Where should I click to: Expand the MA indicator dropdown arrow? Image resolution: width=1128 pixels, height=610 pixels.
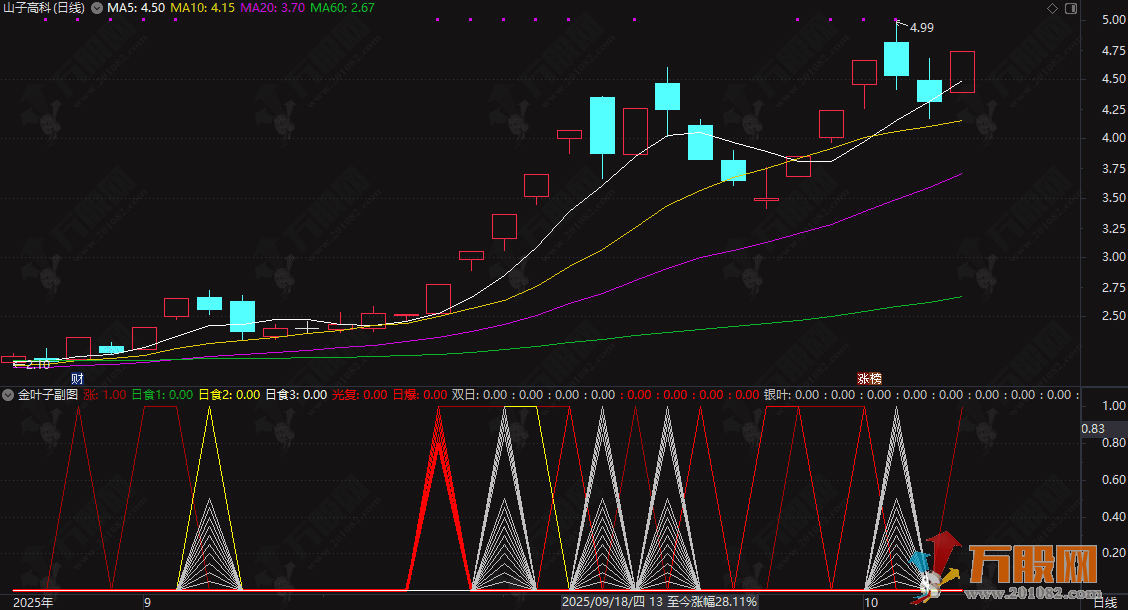pos(97,8)
